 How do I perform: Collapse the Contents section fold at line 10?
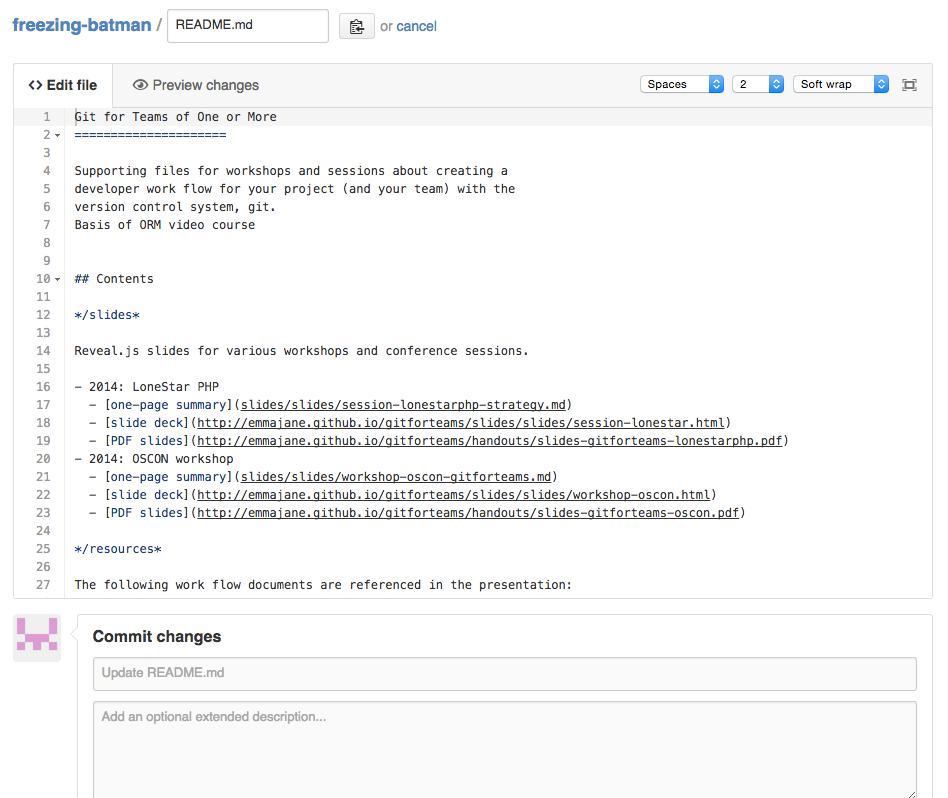56,278
